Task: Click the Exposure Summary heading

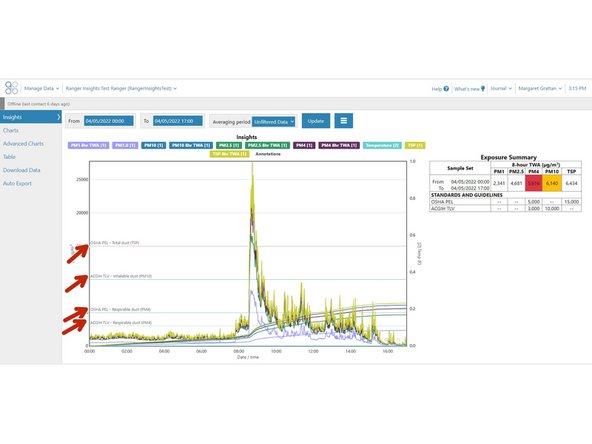Action: click(x=508, y=157)
